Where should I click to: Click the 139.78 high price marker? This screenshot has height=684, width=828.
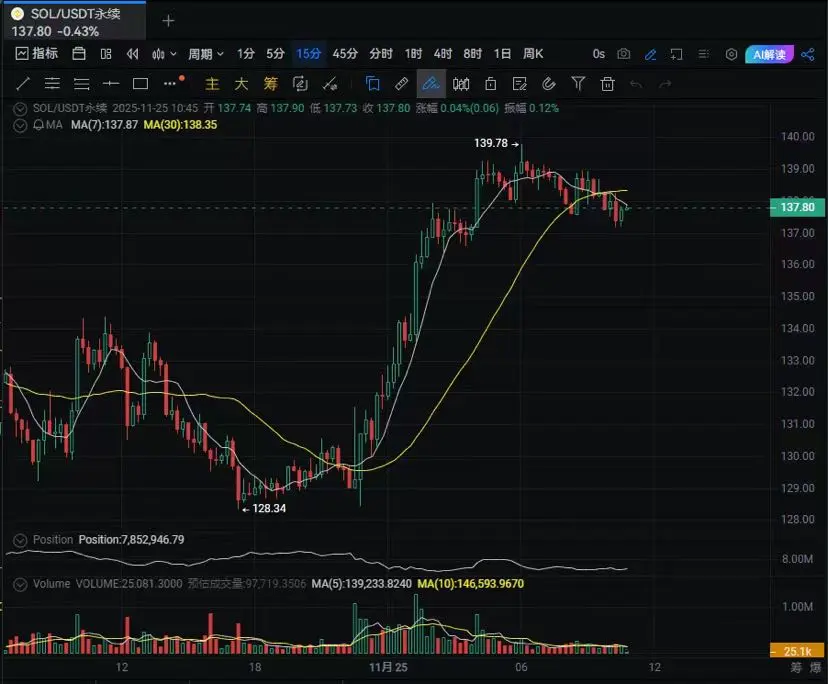click(496, 143)
